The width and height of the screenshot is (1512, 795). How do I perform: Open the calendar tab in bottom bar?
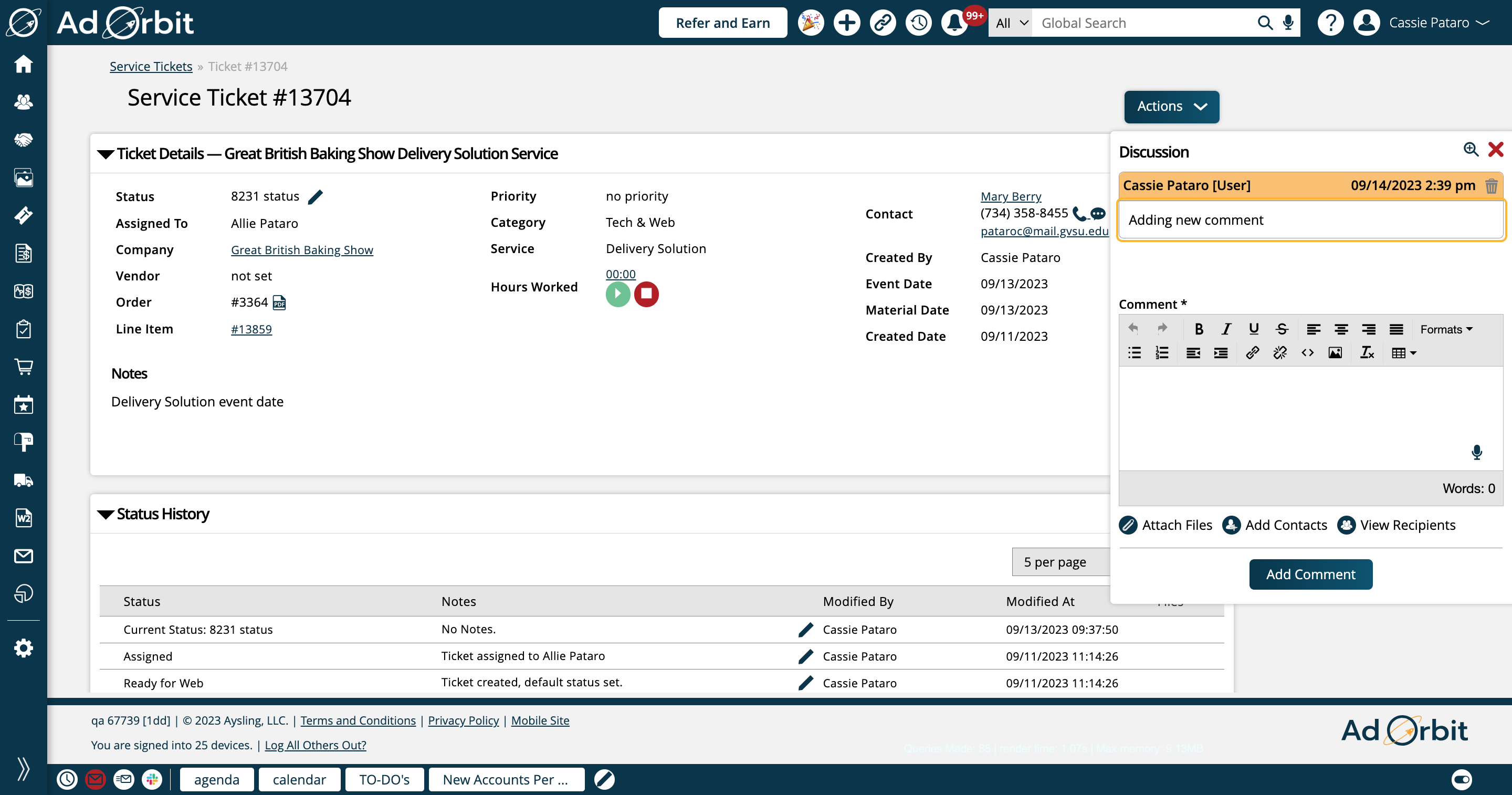pyautogui.click(x=299, y=780)
